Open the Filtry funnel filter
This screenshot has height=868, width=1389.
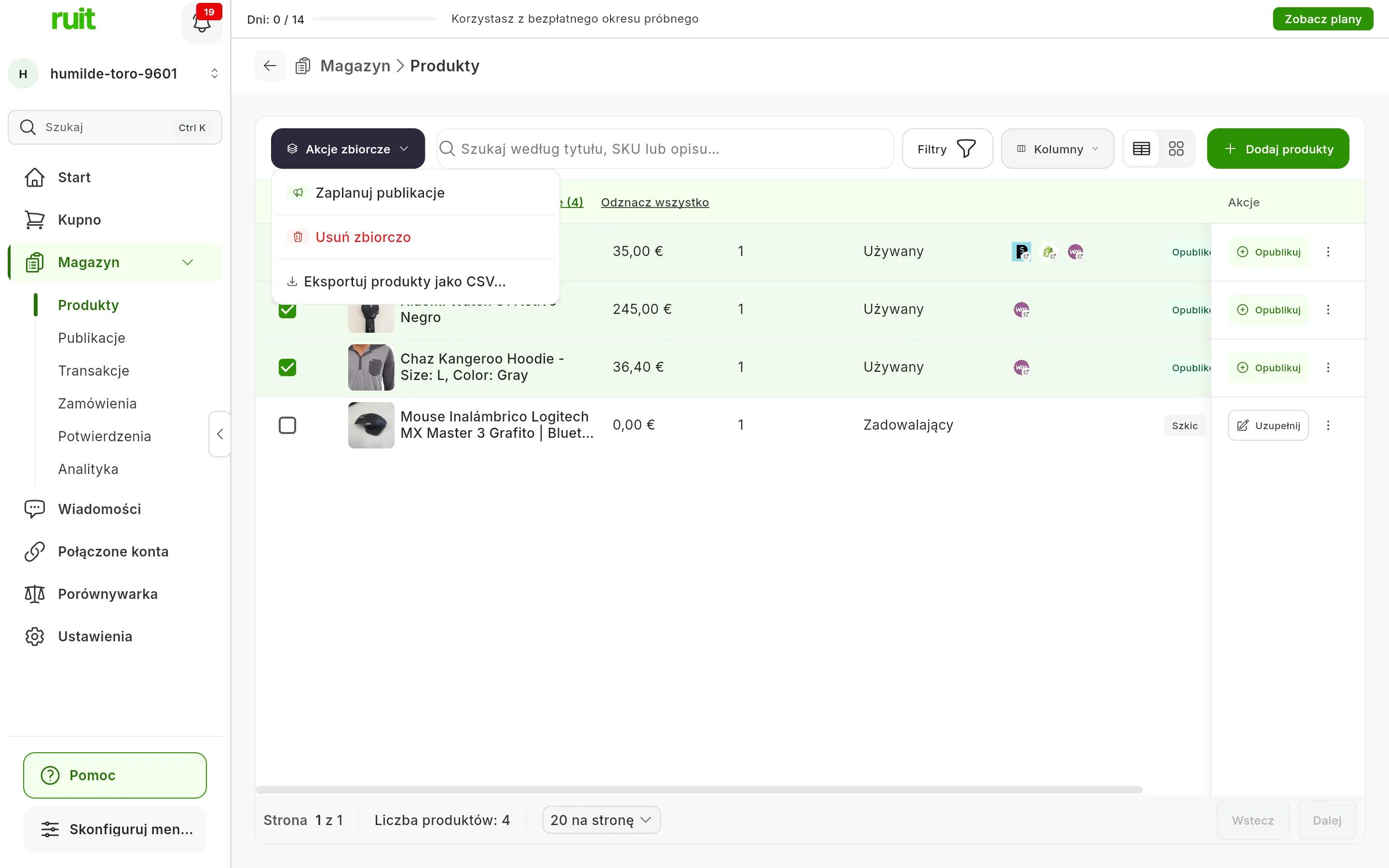(947, 149)
